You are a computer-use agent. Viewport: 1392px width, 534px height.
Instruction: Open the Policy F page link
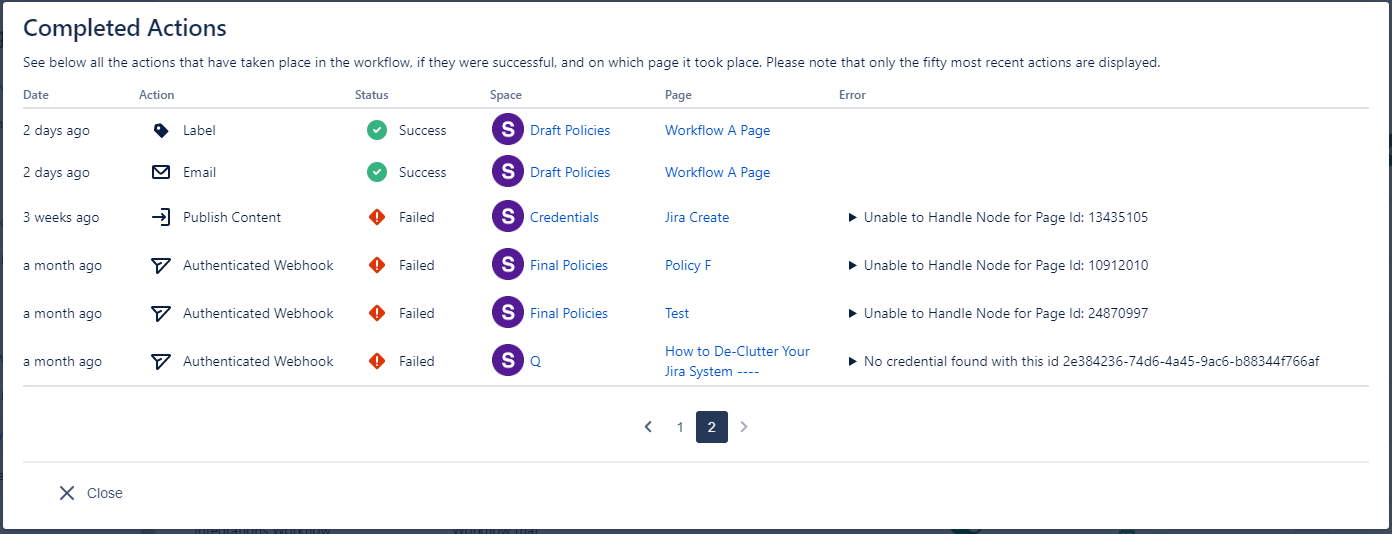pyautogui.click(x=688, y=265)
